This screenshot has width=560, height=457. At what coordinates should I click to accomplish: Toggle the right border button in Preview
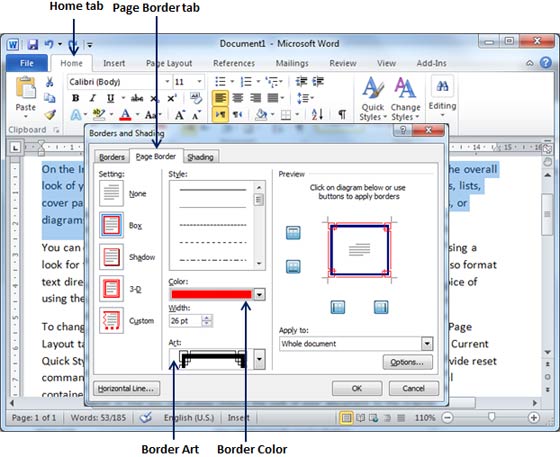click(x=381, y=307)
